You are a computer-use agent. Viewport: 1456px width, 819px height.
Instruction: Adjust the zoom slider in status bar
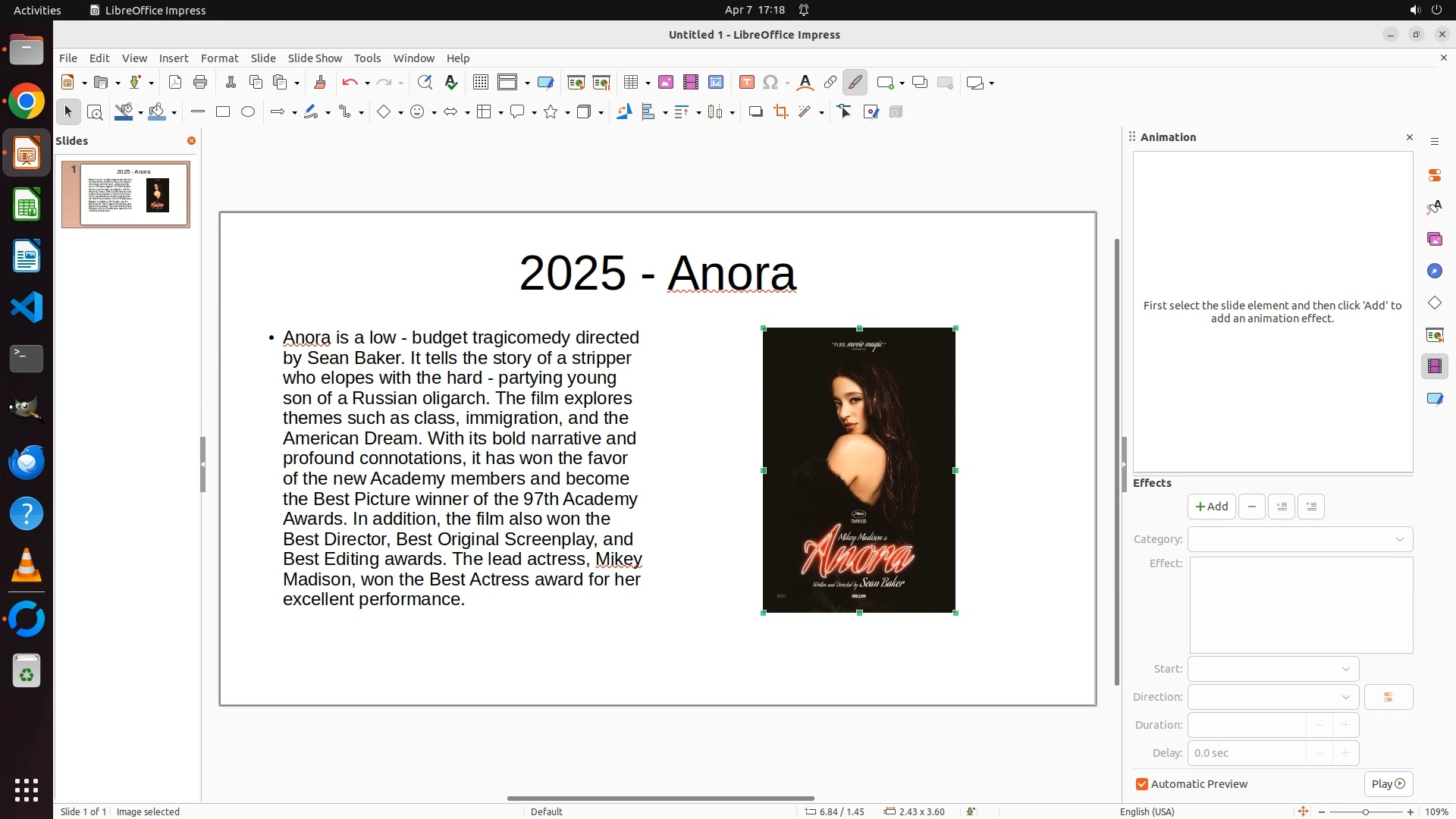[x=1366, y=812]
